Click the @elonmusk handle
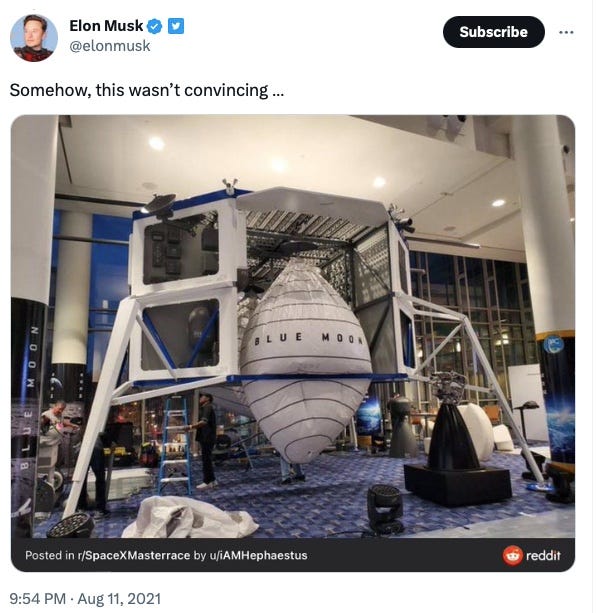 click(x=110, y=46)
